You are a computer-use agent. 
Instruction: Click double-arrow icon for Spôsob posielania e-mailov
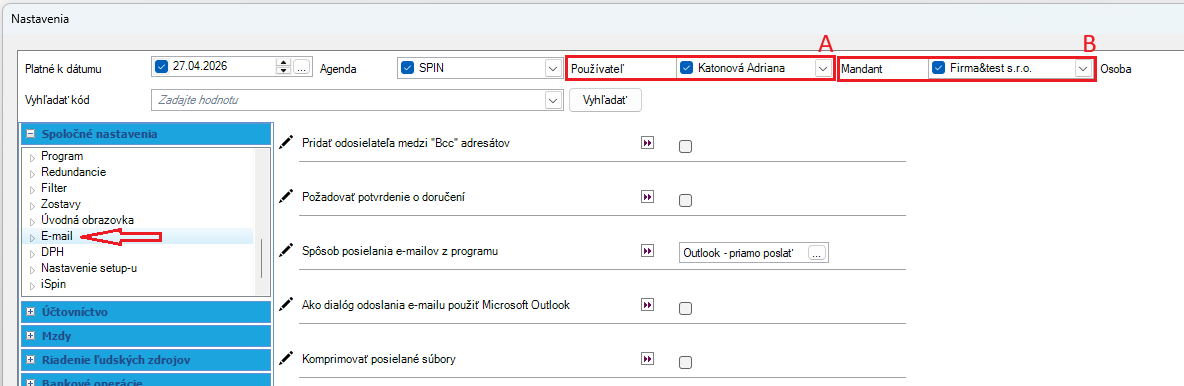point(646,250)
